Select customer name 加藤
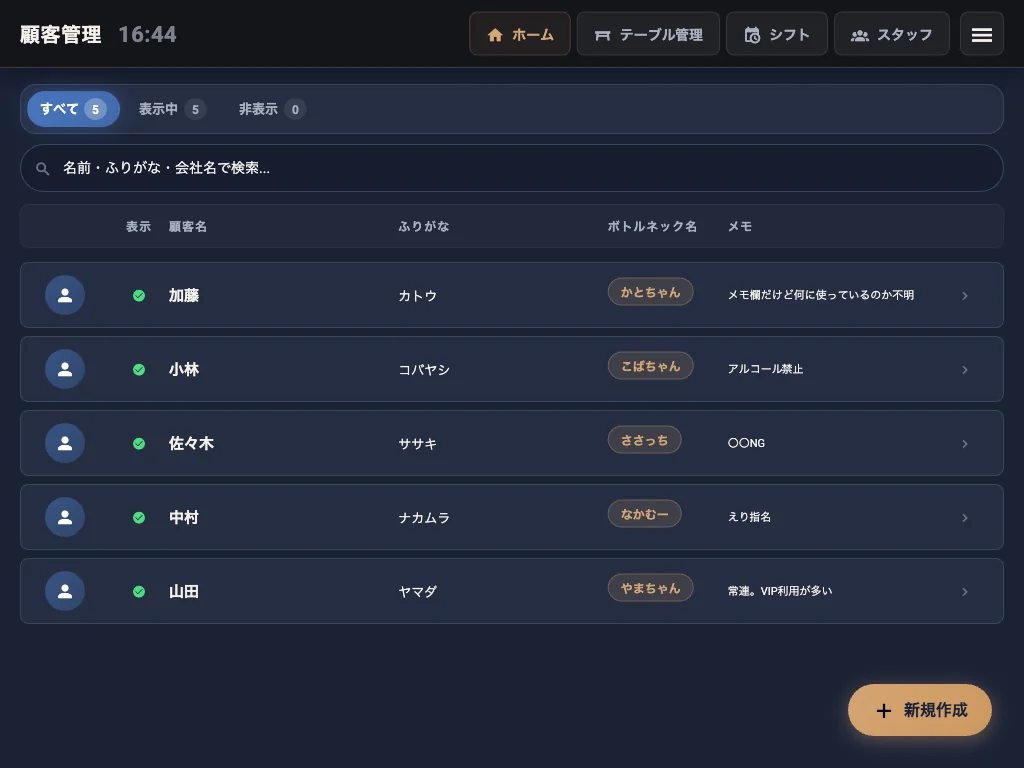 (x=184, y=295)
